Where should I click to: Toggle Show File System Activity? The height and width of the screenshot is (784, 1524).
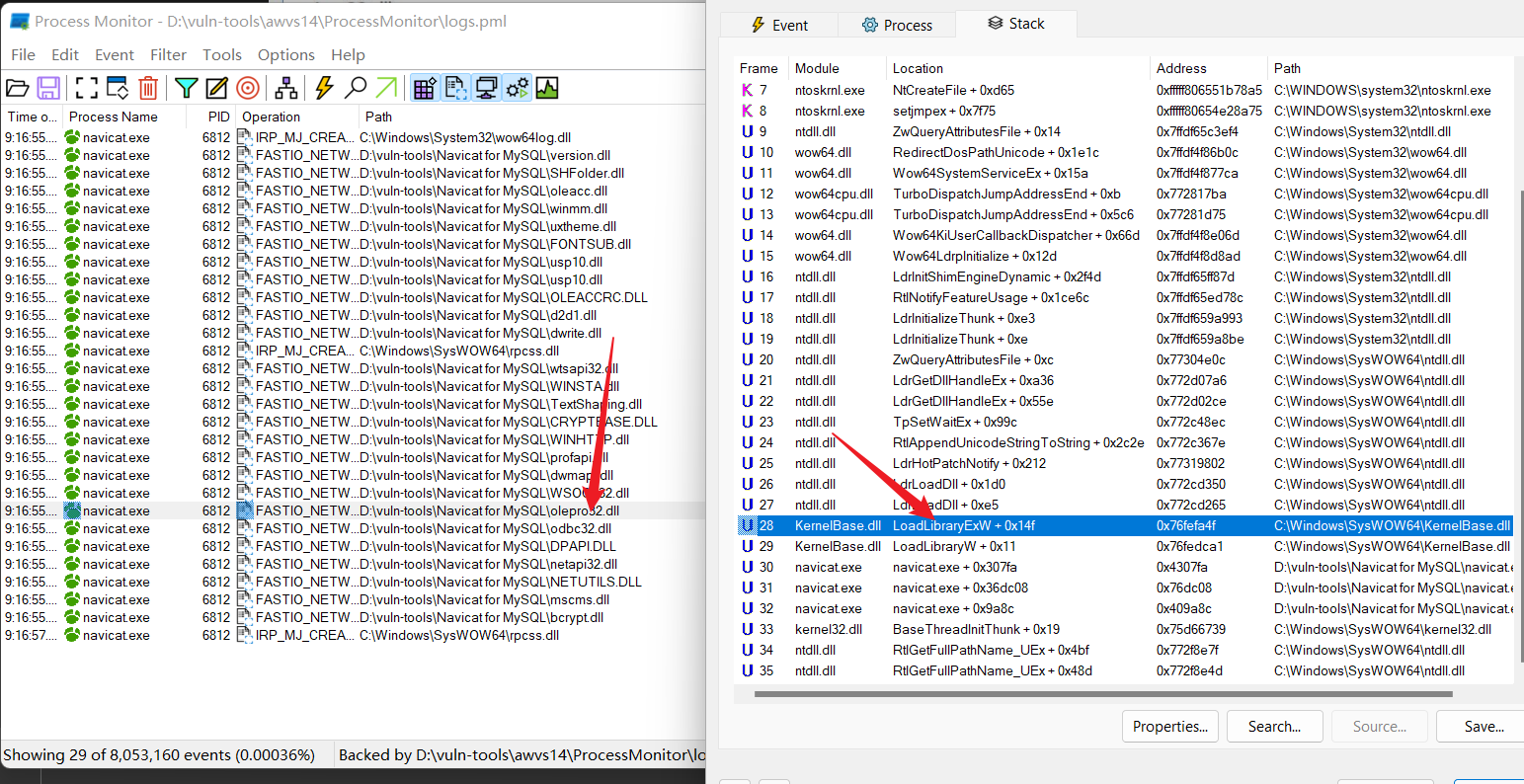pyautogui.click(x=455, y=88)
